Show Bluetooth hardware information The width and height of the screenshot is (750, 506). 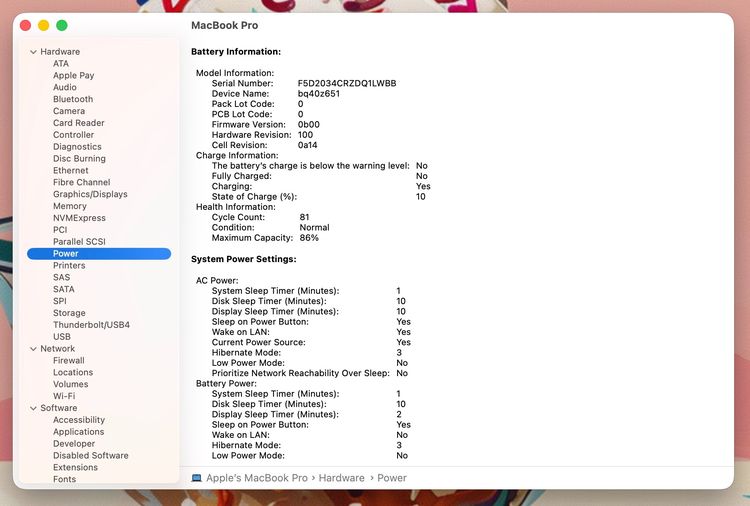(73, 99)
